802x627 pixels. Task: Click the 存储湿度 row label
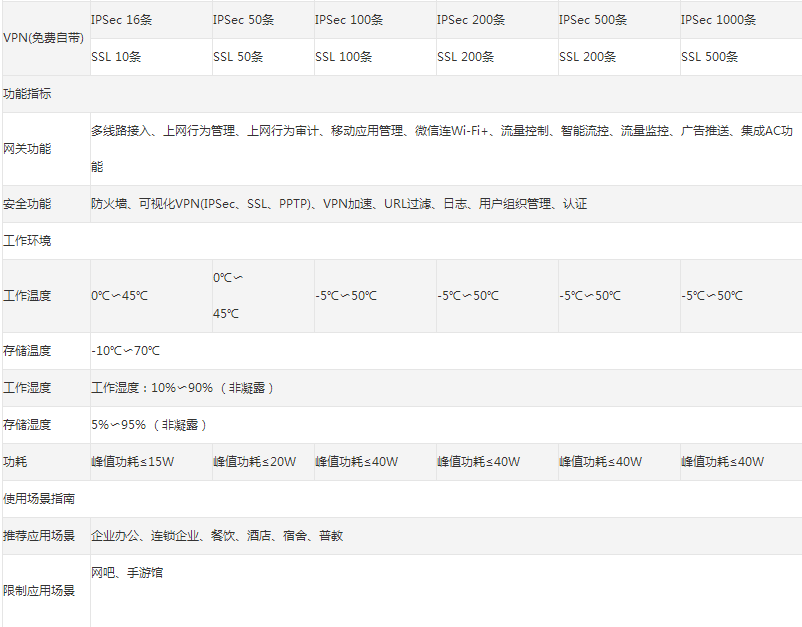pos(27,425)
